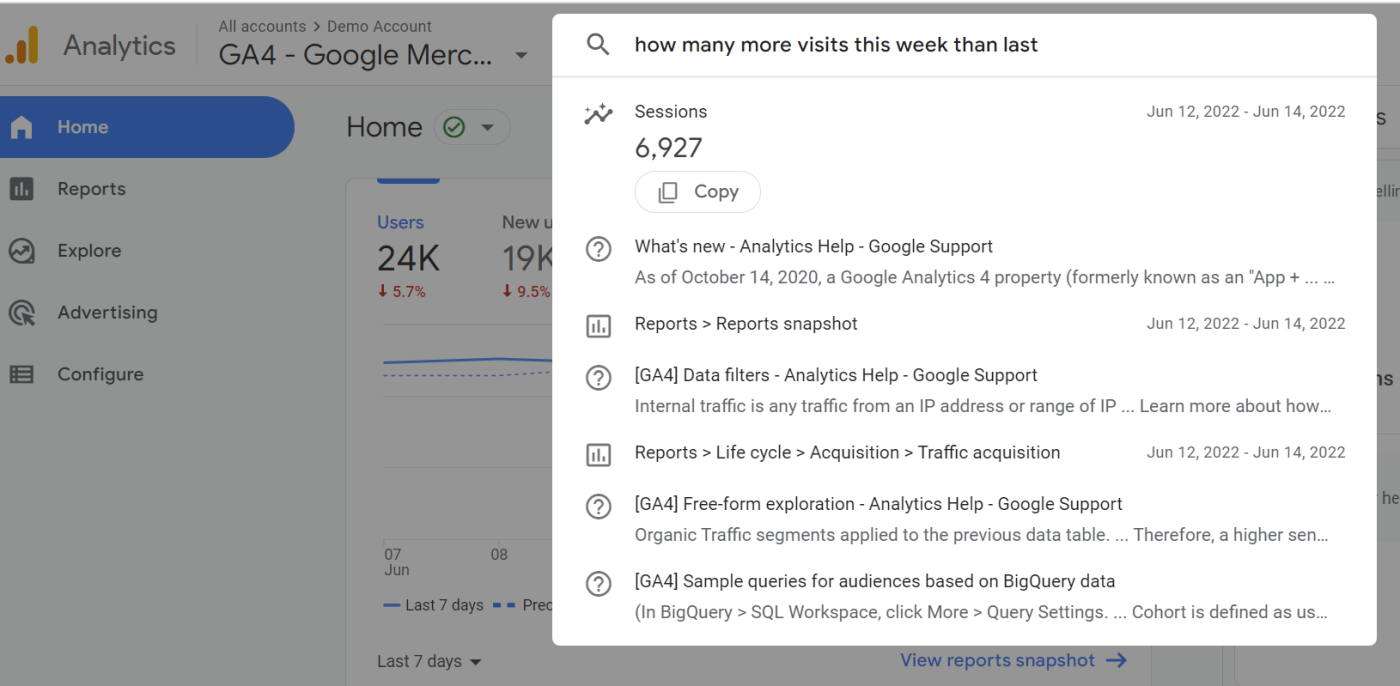Click the Sessions date range text
This screenshot has height=686, width=1400.
(x=1246, y=112)
